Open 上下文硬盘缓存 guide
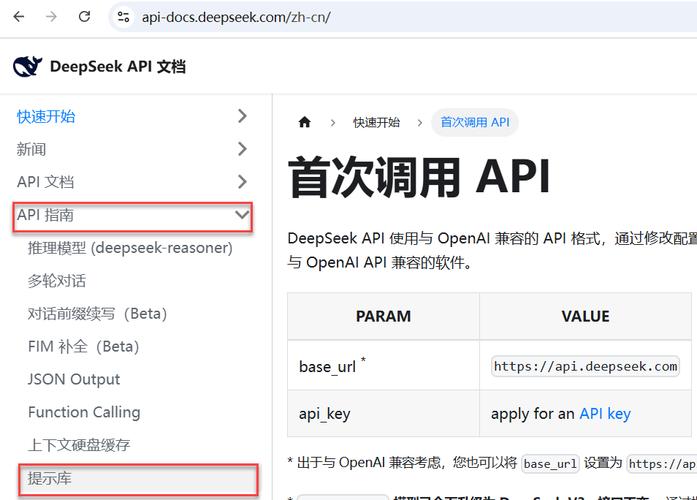 [x=79, y=445]
